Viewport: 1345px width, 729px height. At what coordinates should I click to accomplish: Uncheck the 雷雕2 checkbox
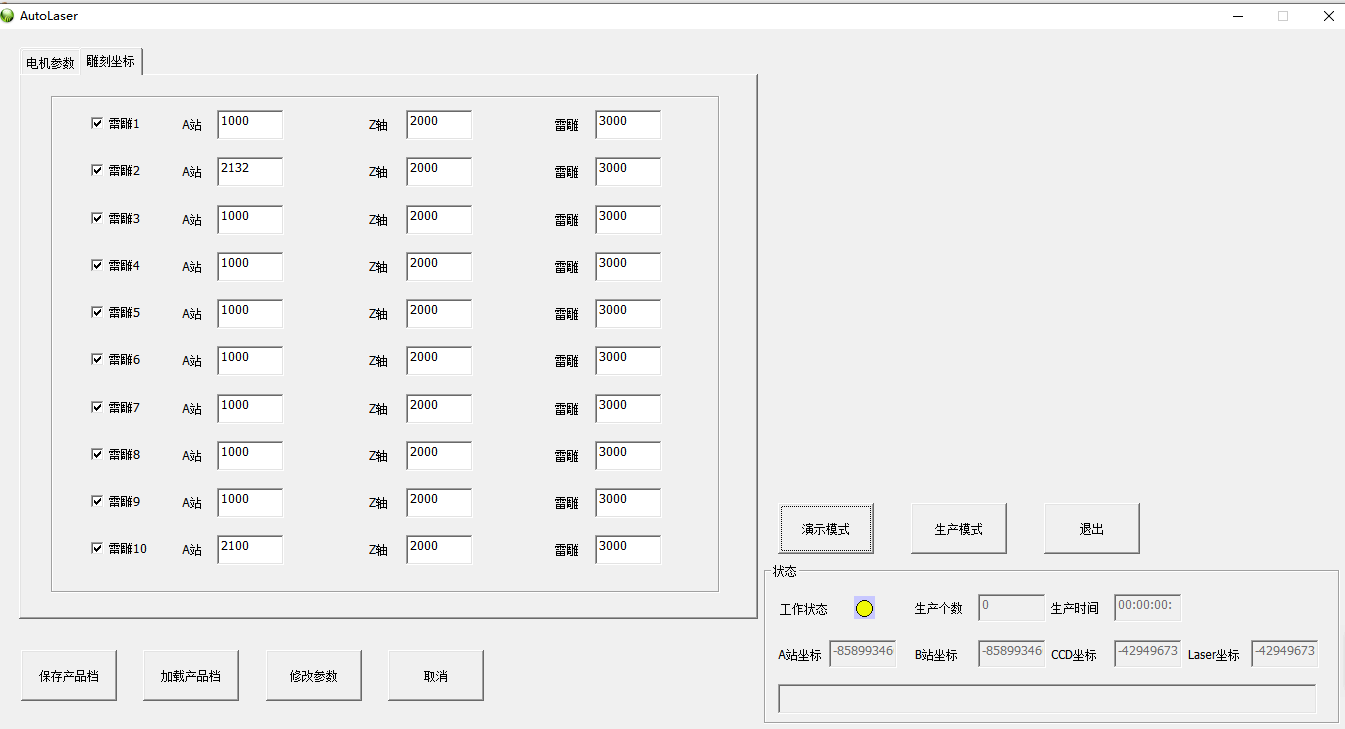[x=97, y=170]
